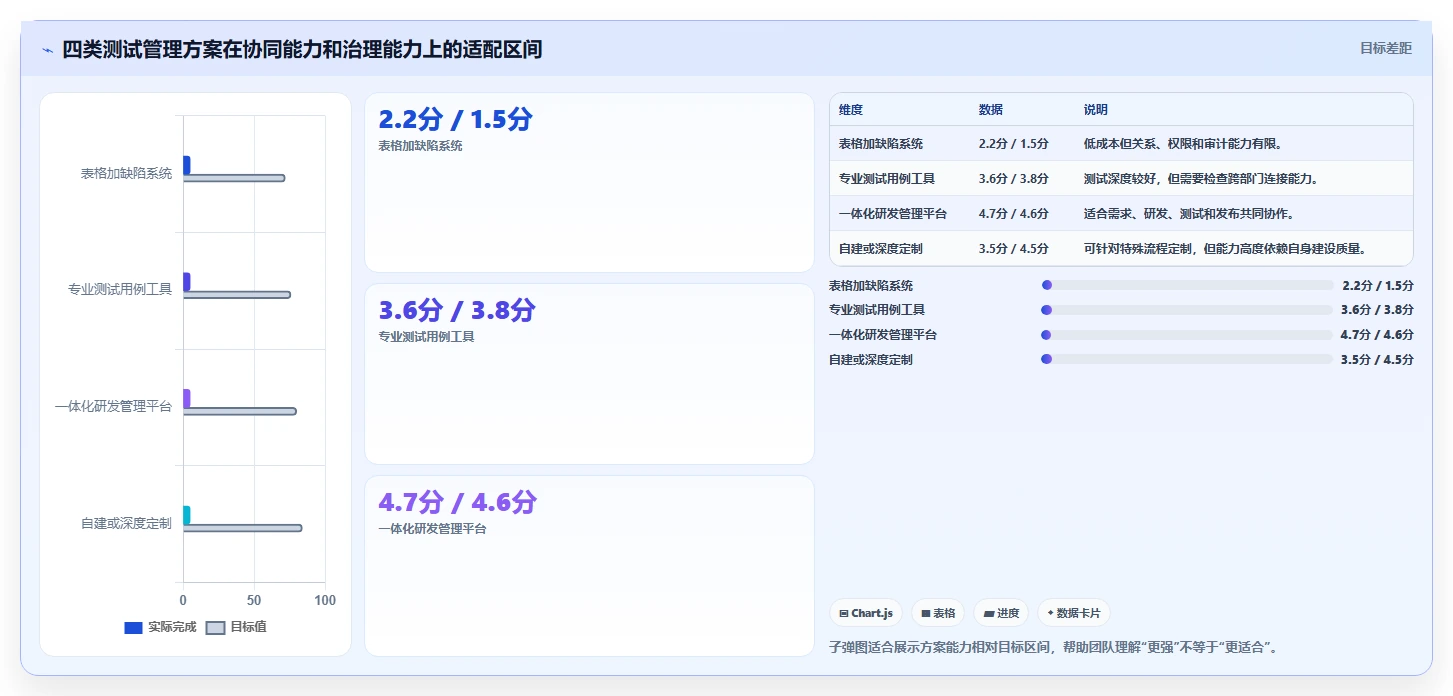Click the x-axis tick 100
Screen dimensions: 1453x696
point(325,601)
